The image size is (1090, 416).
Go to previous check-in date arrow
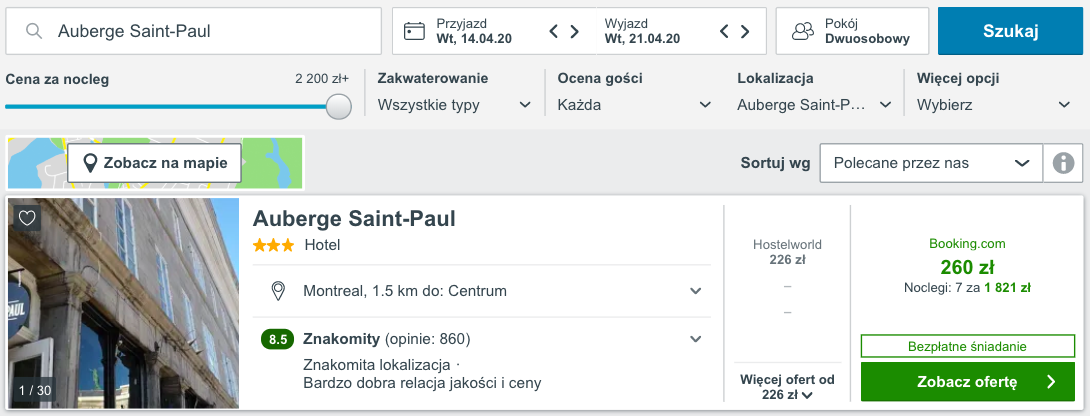[x=554, y=31]
